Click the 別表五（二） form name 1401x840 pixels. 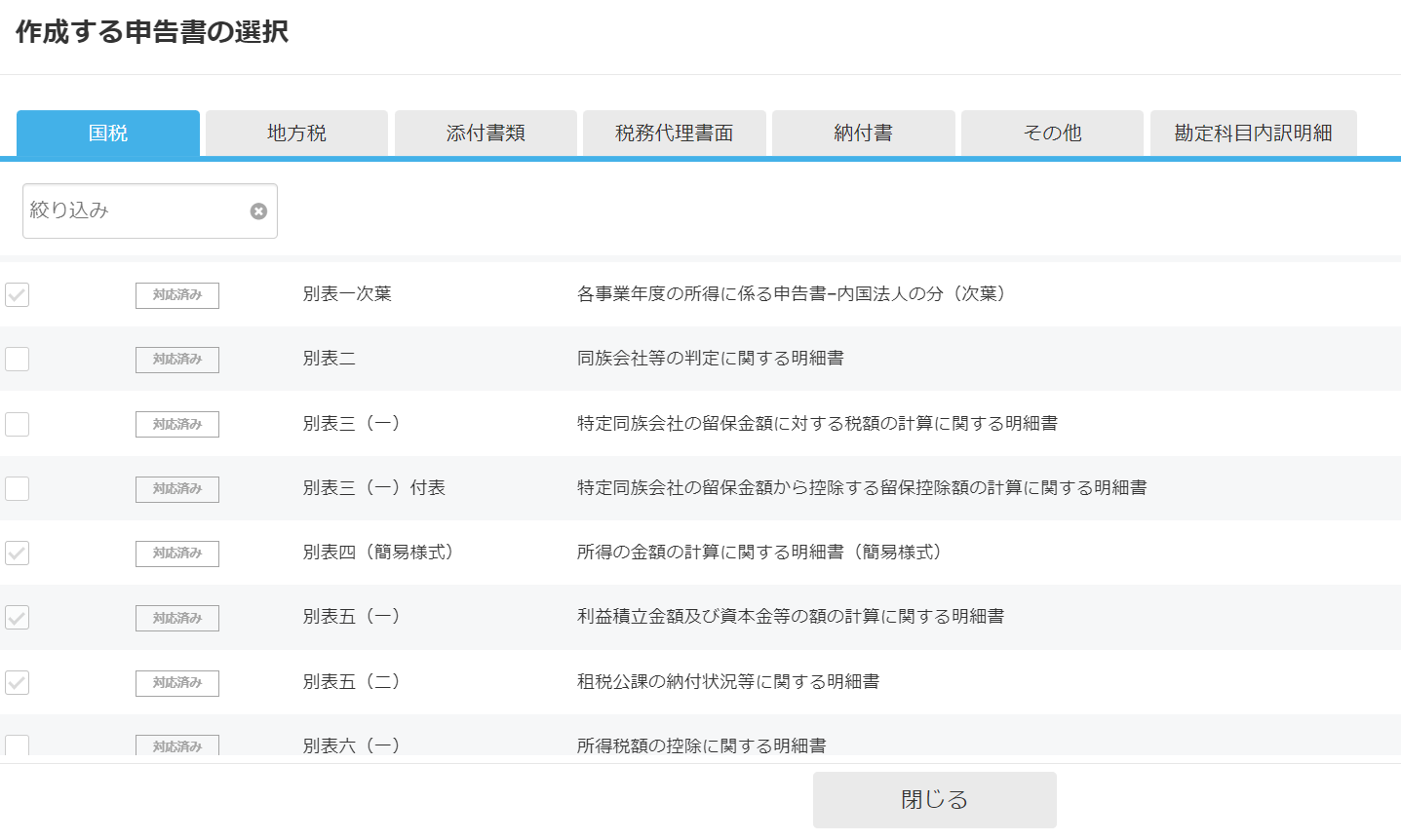(x=352, y=682)
